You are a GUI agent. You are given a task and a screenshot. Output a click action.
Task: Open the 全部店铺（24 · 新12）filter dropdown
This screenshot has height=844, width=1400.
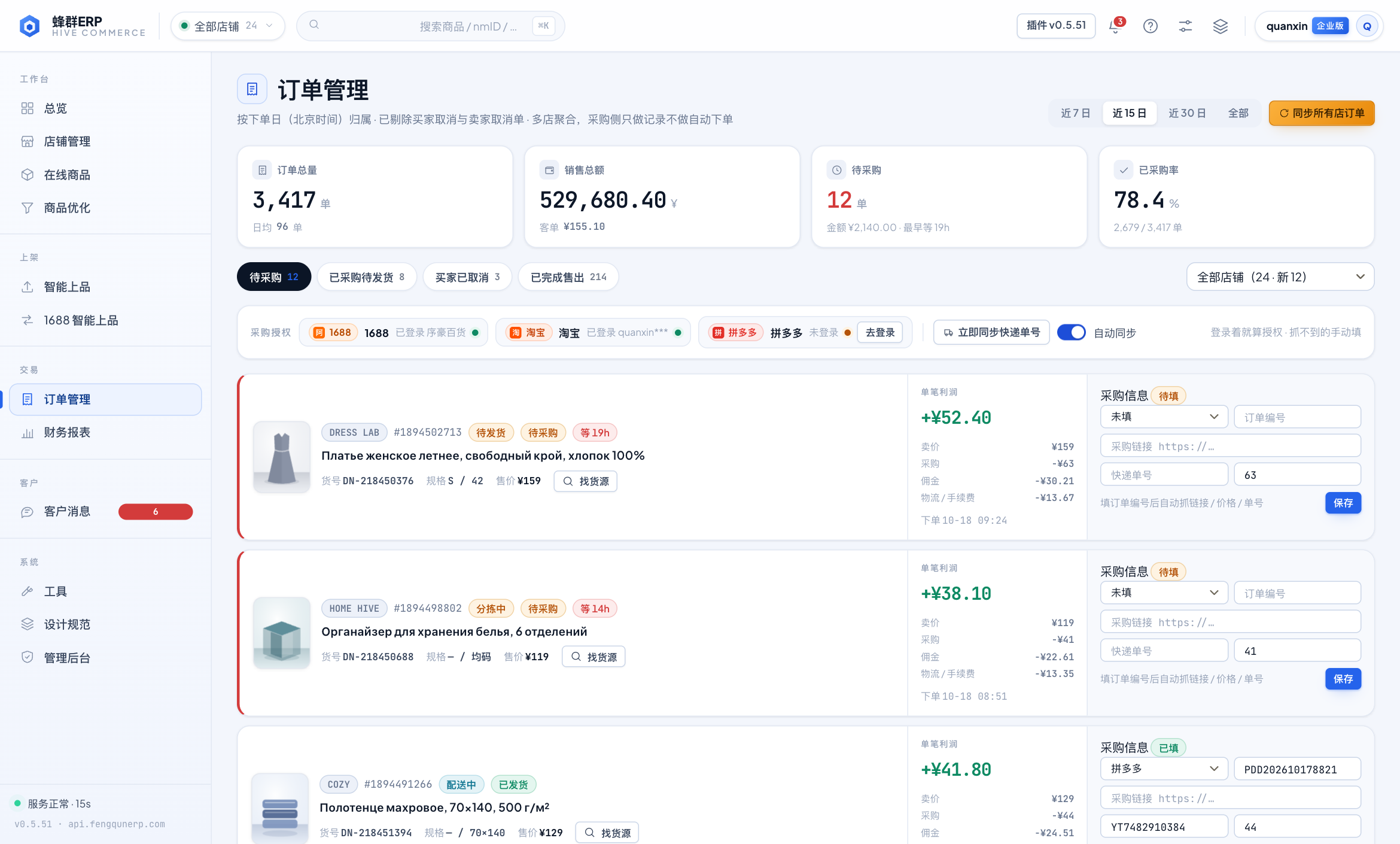coord(1280,277)
